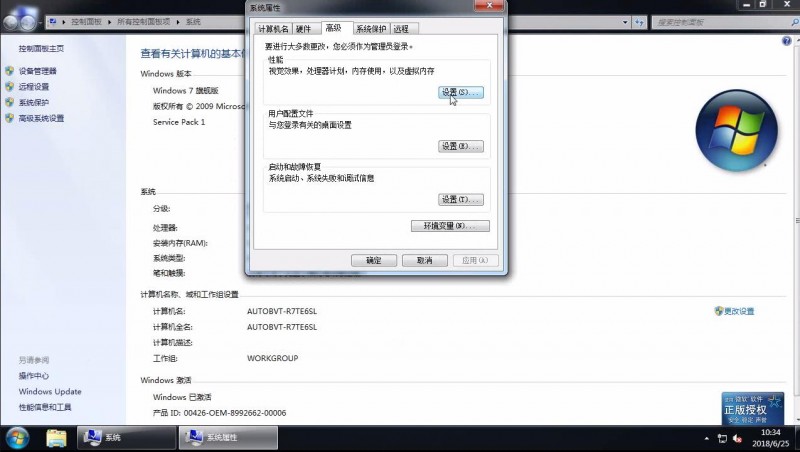This screenshot has height=452, width=800.
Task: Switch to 系统 taskbar window
Action: pos(126,438)
